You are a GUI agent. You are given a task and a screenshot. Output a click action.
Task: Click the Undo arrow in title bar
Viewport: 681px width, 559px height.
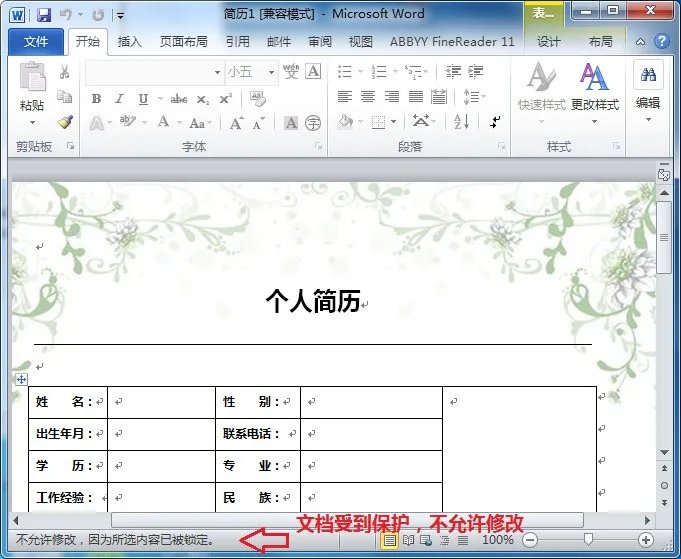[66, 15]
